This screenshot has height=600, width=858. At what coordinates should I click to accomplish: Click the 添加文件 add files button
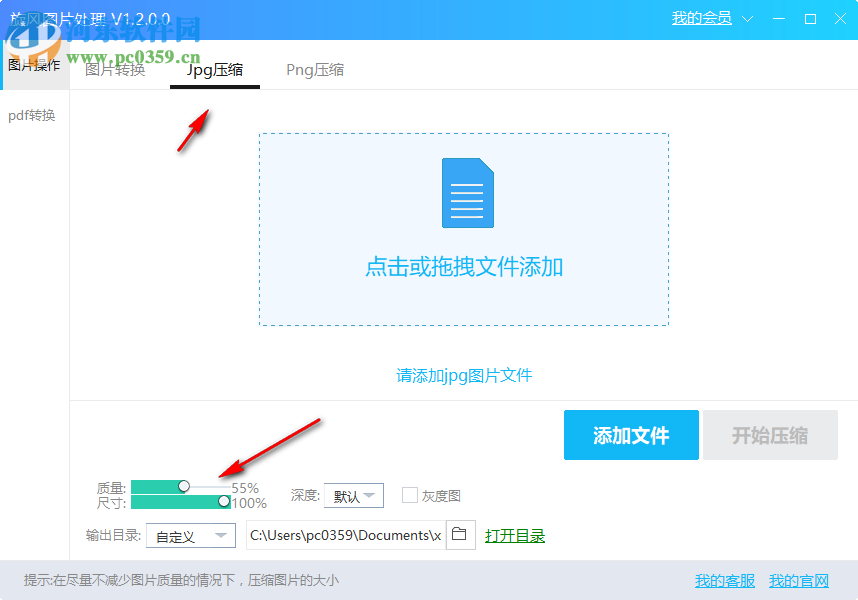pyautogui.click(x=631, y=435)
